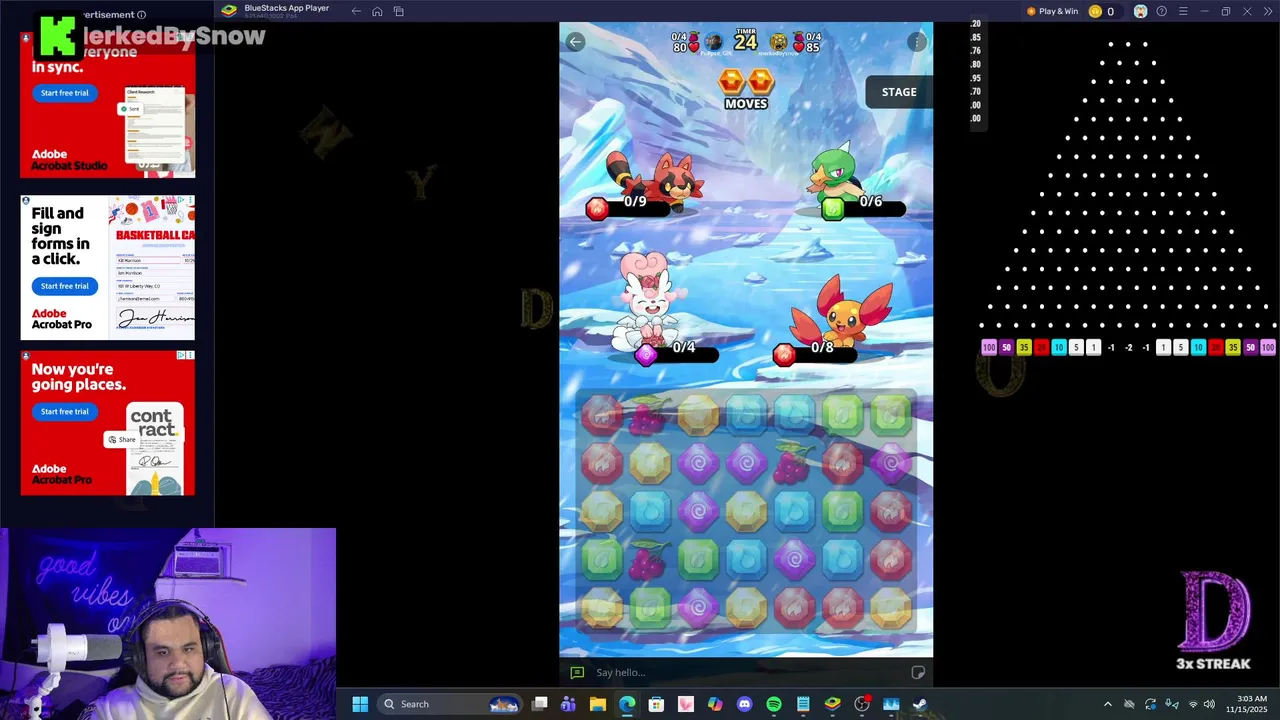Click the sticker icon at chat bar's right end

tap(917, 672)
